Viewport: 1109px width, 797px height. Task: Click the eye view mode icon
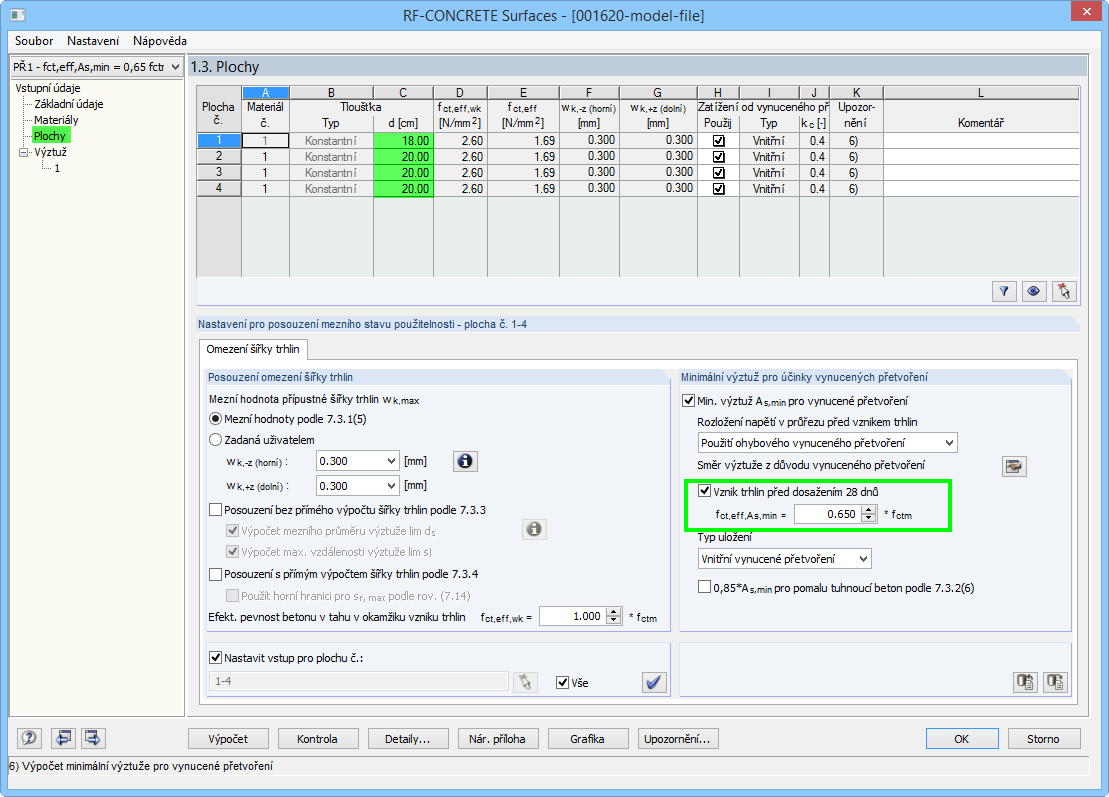coord(1033,291)
